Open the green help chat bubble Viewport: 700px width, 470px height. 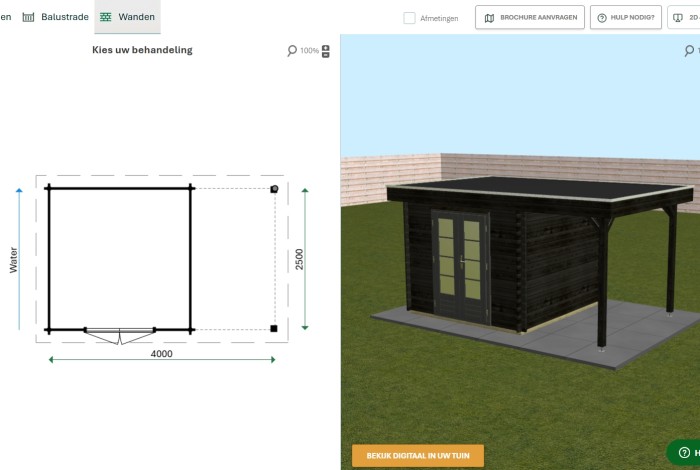coord(684,453)
